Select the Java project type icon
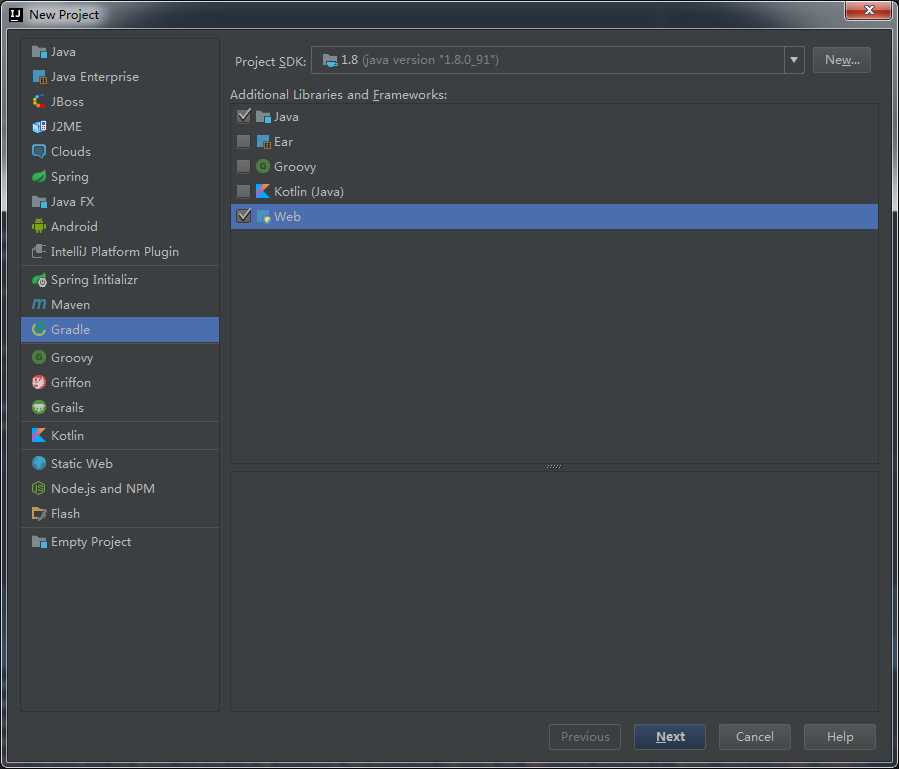899x769 pixels. point(39,52)
